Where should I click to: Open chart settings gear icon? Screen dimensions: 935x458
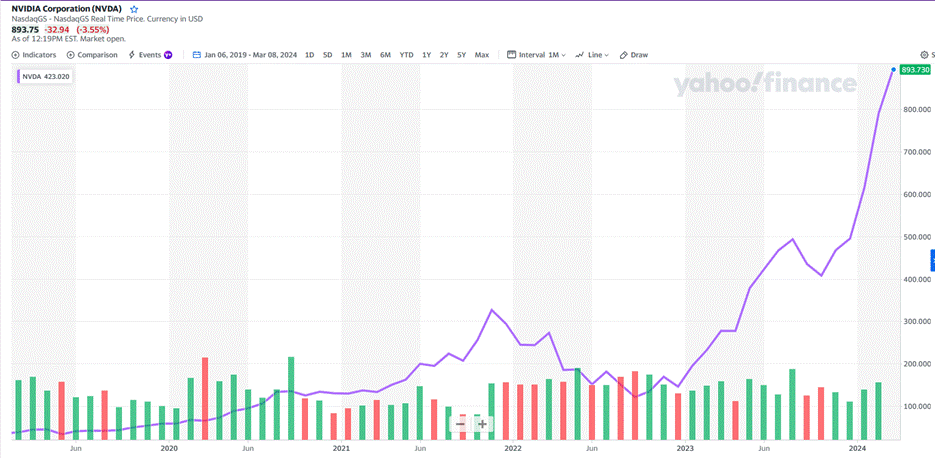click(x=924, y=55)
